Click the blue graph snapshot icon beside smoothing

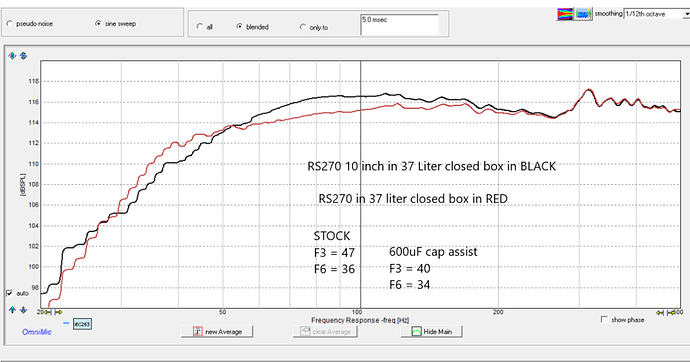click(x=584, y=14)
